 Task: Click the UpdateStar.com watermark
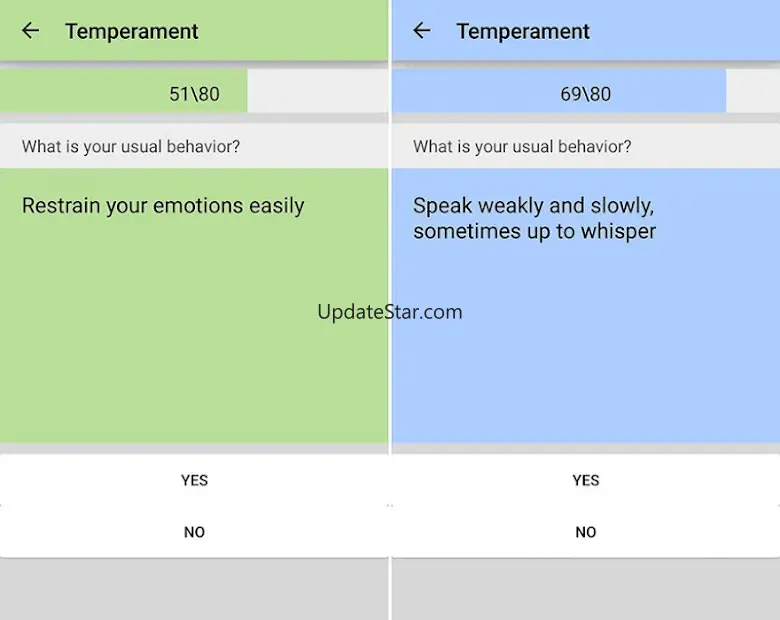390,312
